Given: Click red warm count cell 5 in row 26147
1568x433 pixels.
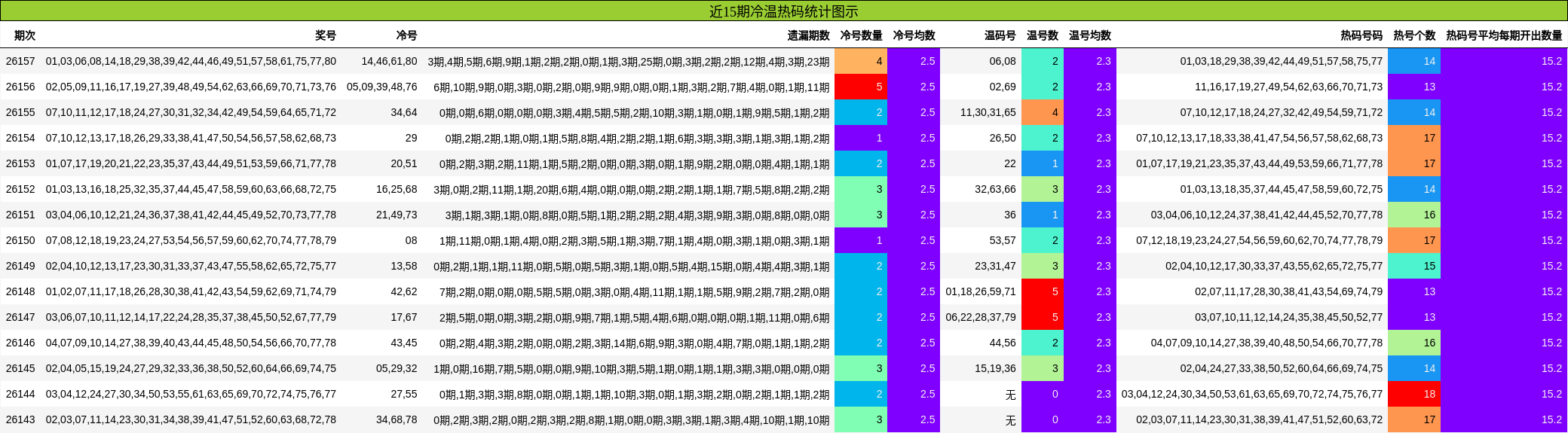Looking at the screenshot, I should [1042, 317].
